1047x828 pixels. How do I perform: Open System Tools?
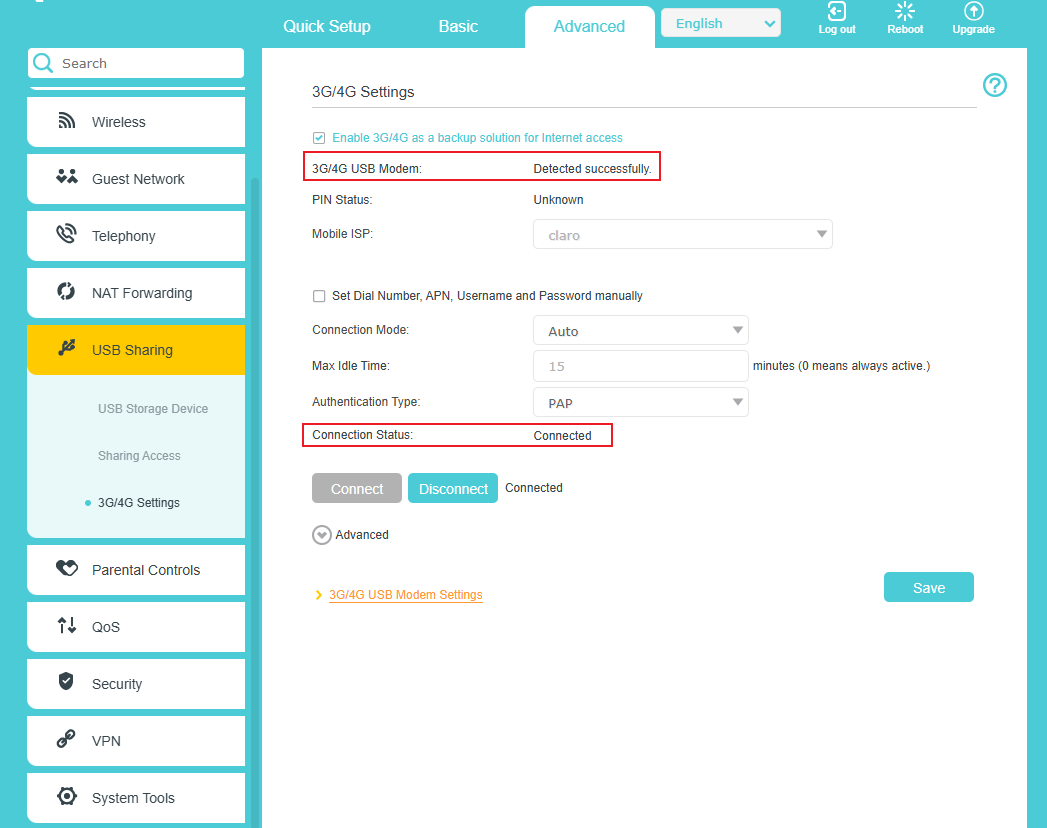[x=135, y=797]
